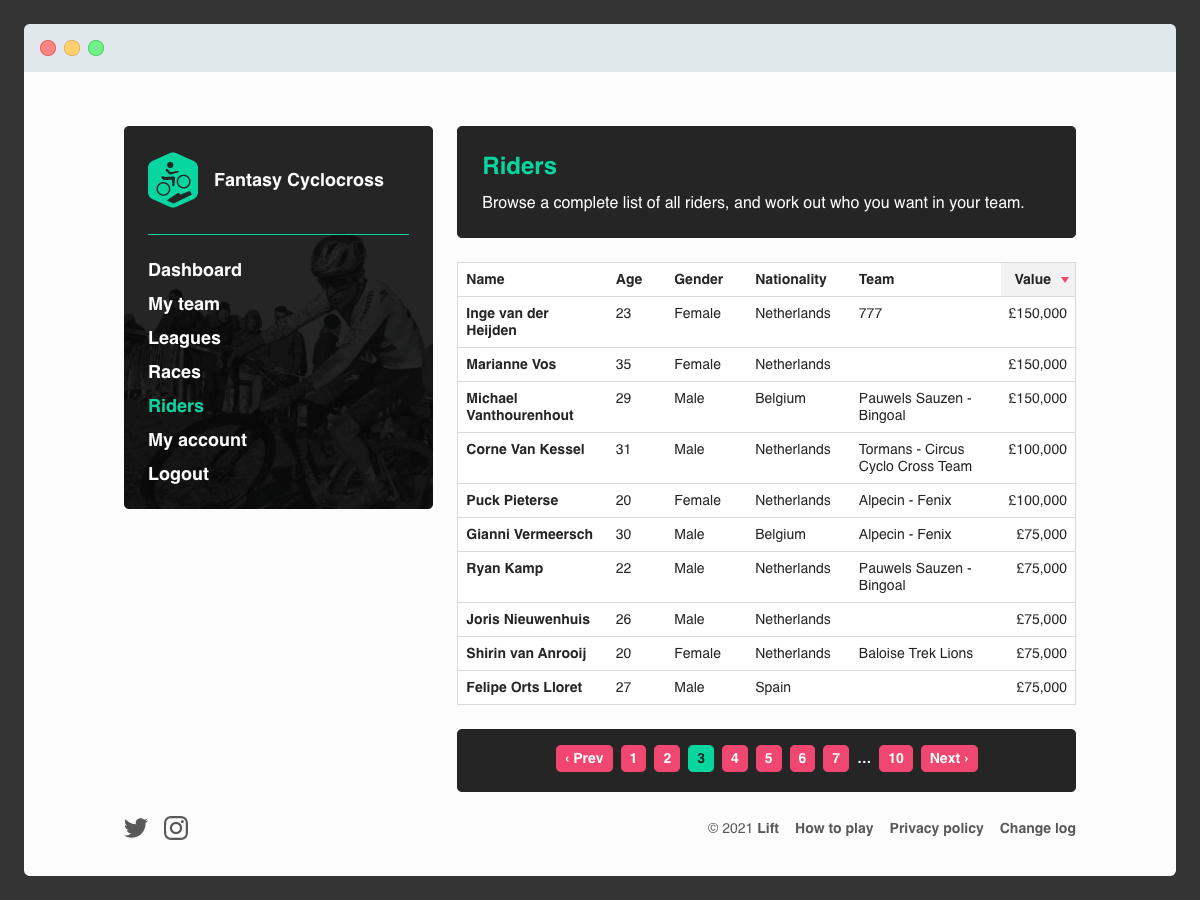Image resolution: width=1200 pixels, height=900 pixels.
Task: Select rider Gianni Vermeersch
Action: pyautogui.click(x=529, y=534)
